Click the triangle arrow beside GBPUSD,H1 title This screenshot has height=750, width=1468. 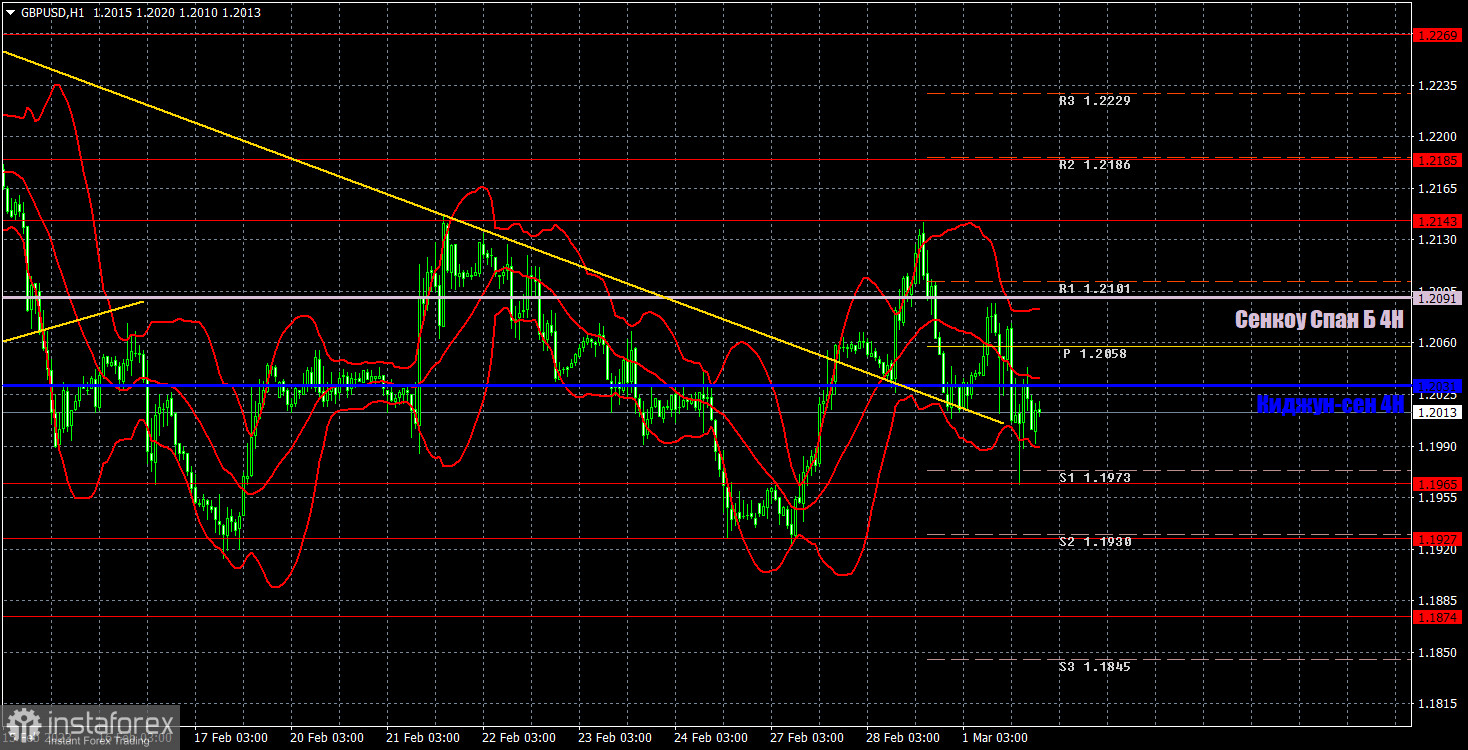(x=11, y=13)
